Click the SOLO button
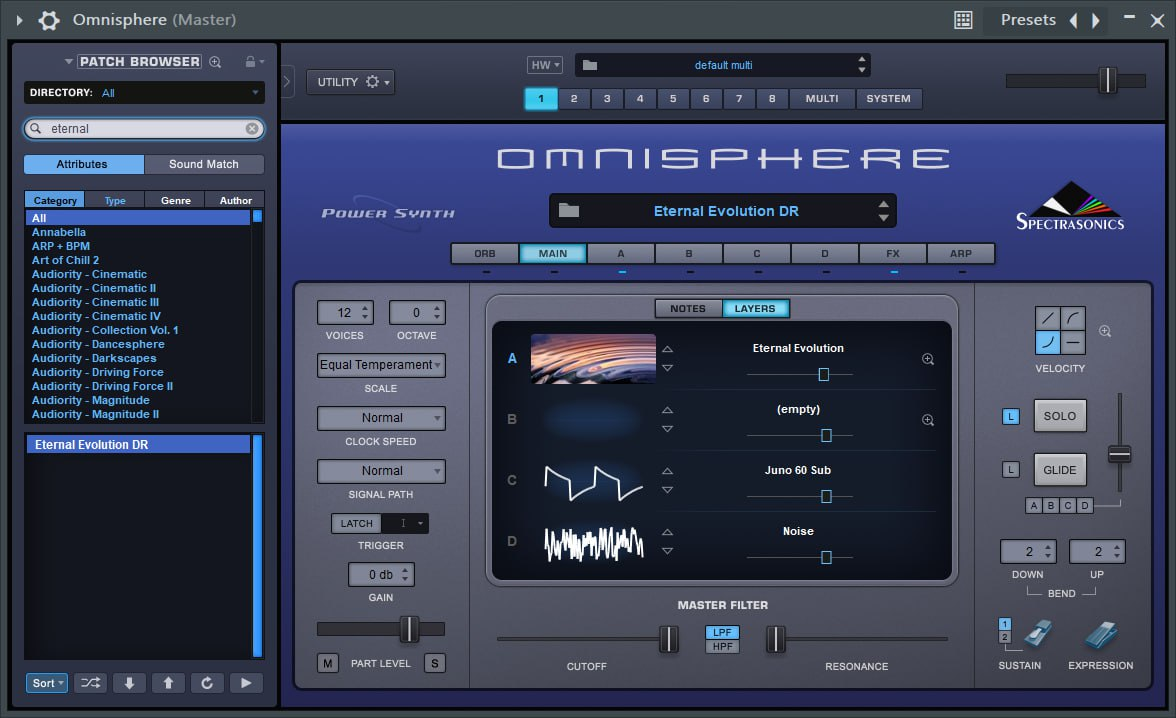Viewport: 1176px width, 718px height. click(x=1060, y=416)
